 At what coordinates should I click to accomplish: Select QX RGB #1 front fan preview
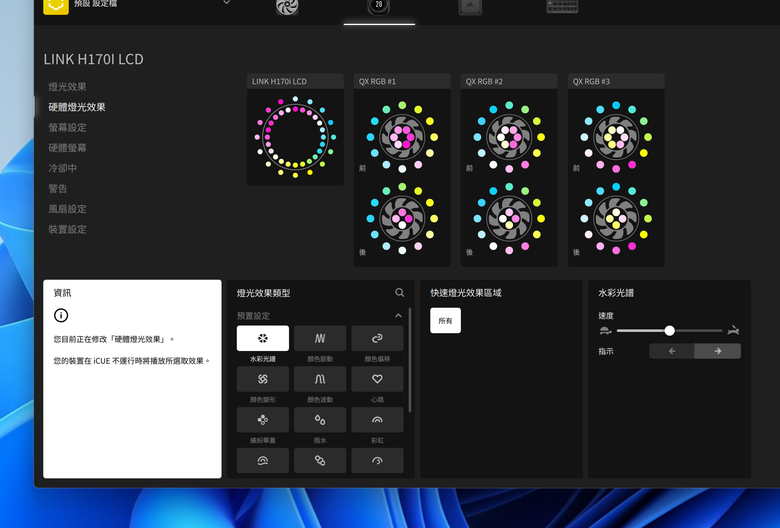coord(402,136)
